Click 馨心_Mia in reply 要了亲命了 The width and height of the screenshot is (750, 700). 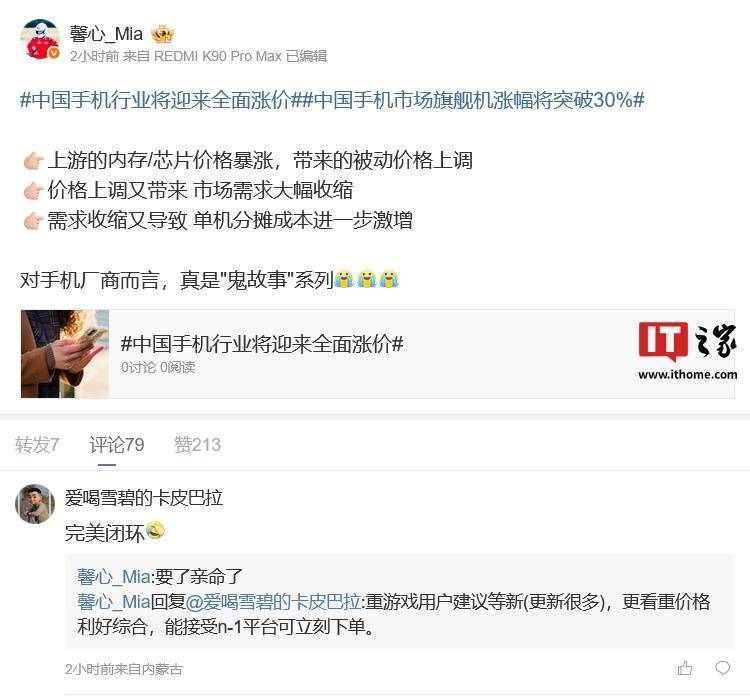114,577
